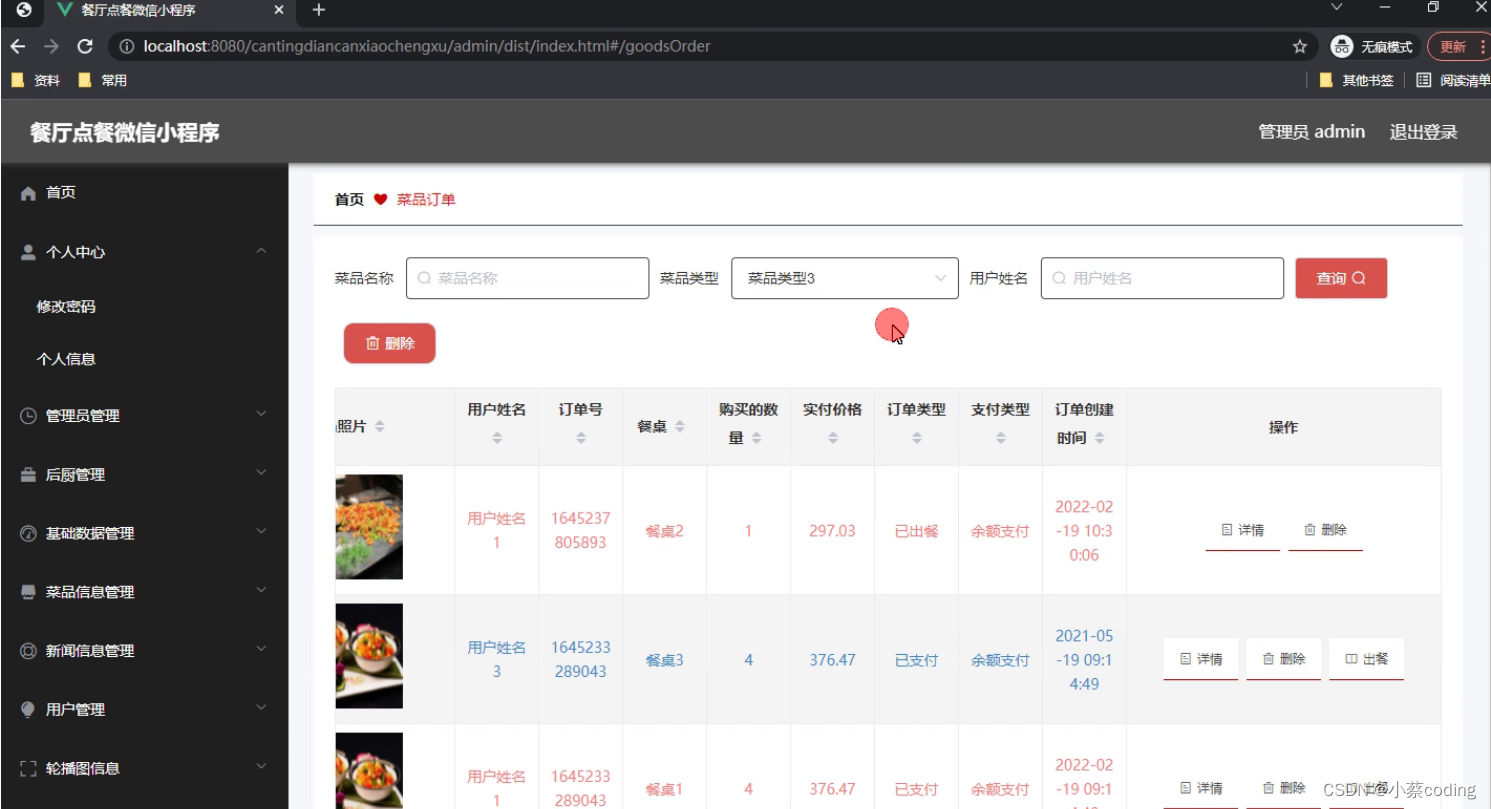Open 个人信息 in the sidebar
Image resolution: width=1491 pixels, height=809 pixels.
coord(66,358)
